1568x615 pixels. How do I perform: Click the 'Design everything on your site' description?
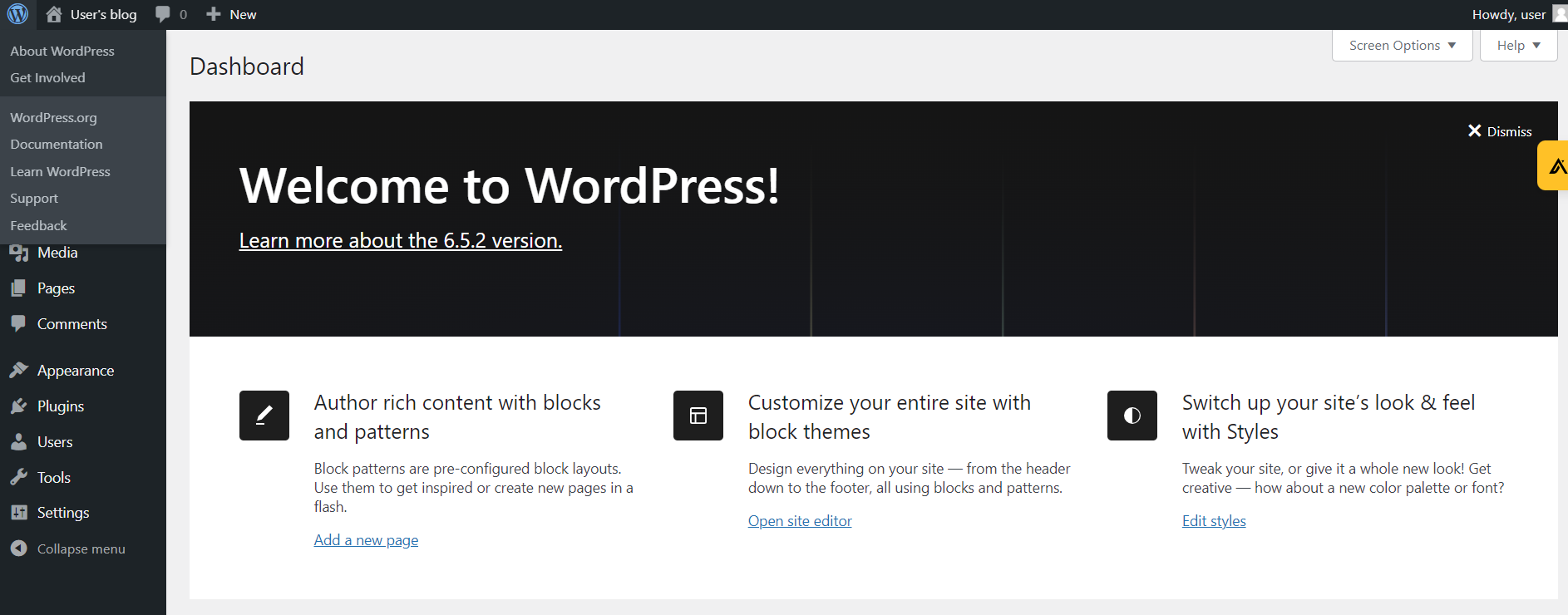(x=910, y=478)
